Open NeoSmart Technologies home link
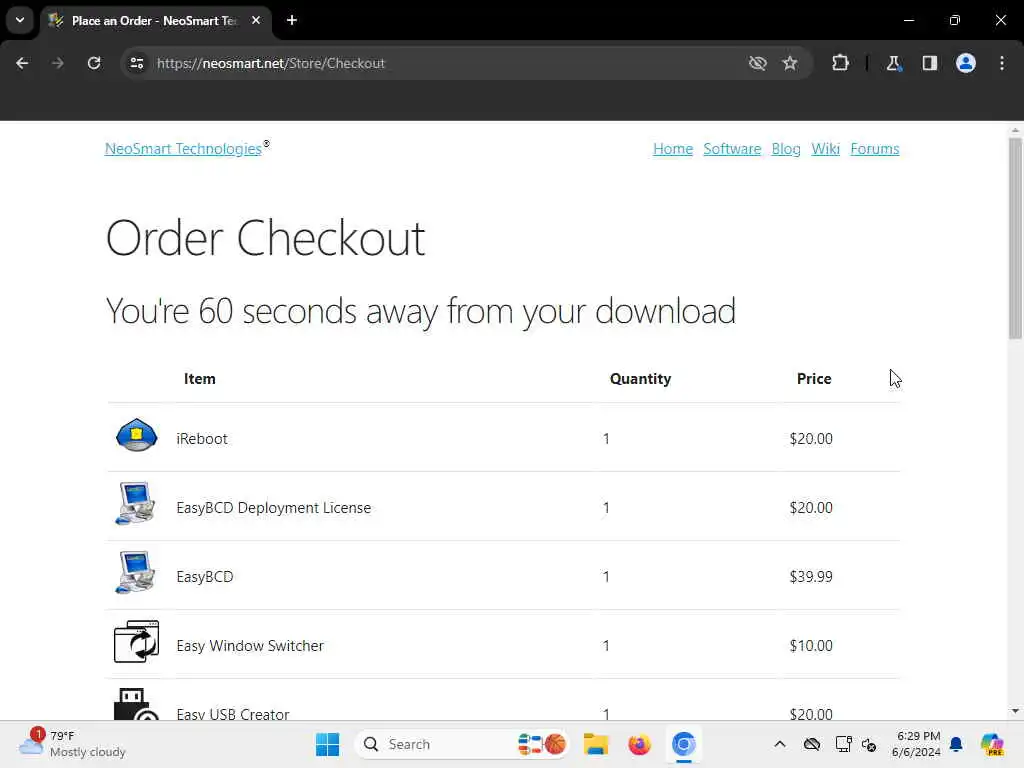The height and width of the screenshot is (768, 1024). 184,149
